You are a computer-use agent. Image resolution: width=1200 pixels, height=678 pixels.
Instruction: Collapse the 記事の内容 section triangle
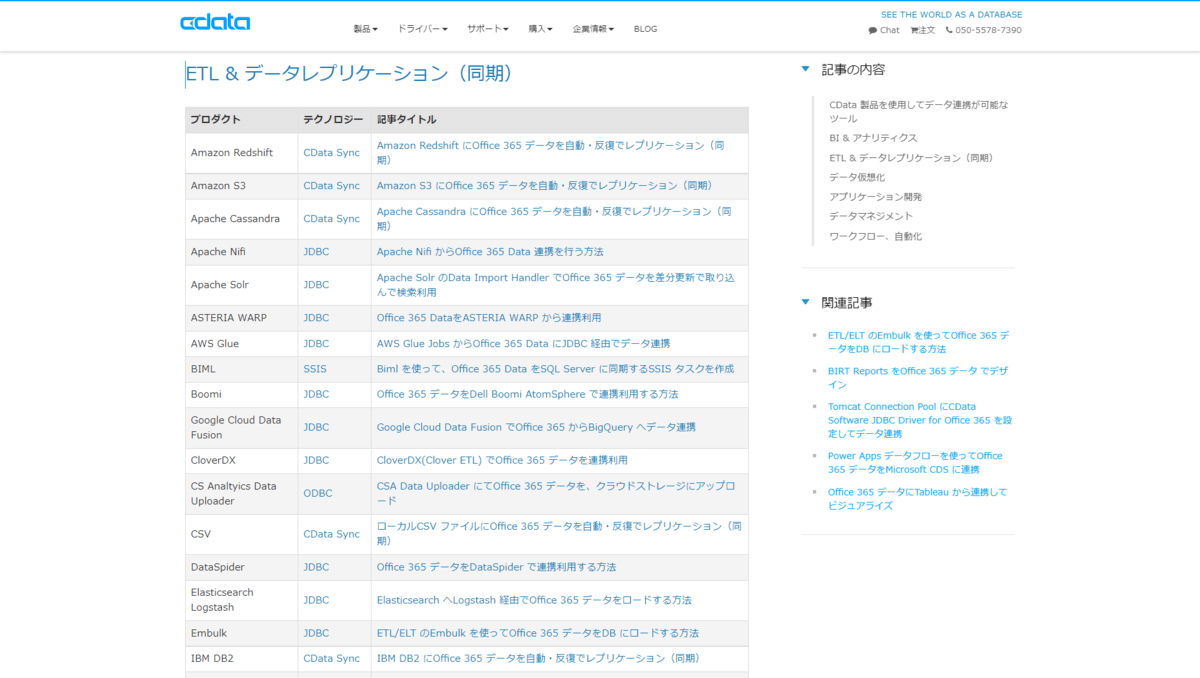(806, 69)
